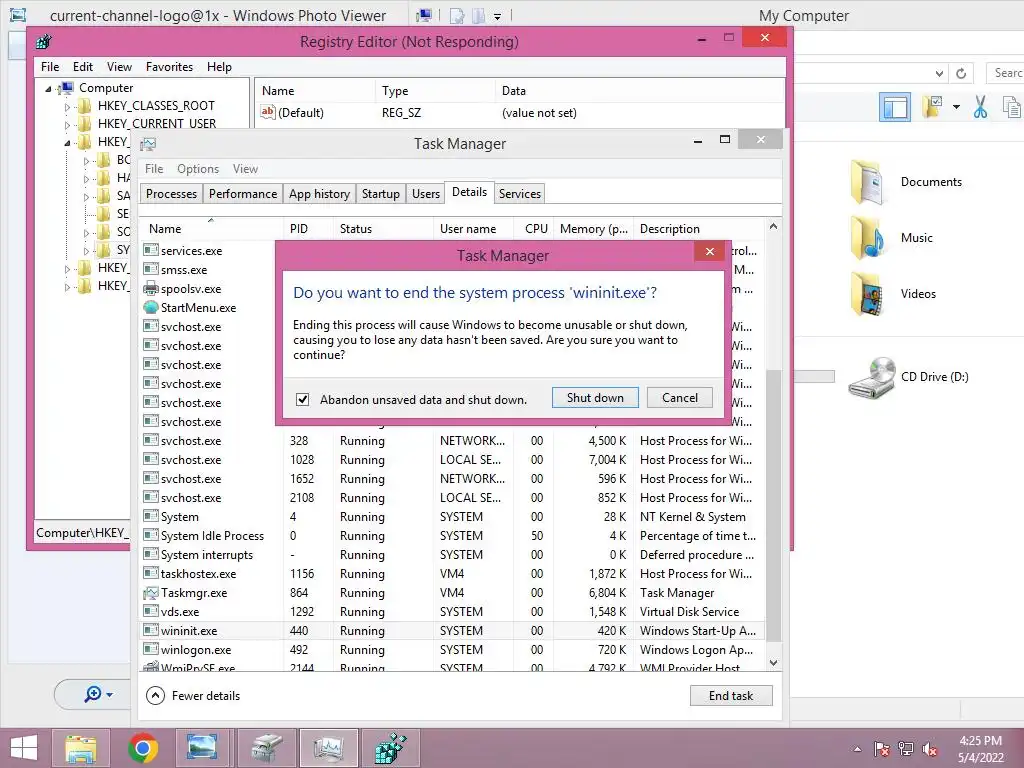
Task: Show hidden tray icons arrow
Action: (857, 749)
